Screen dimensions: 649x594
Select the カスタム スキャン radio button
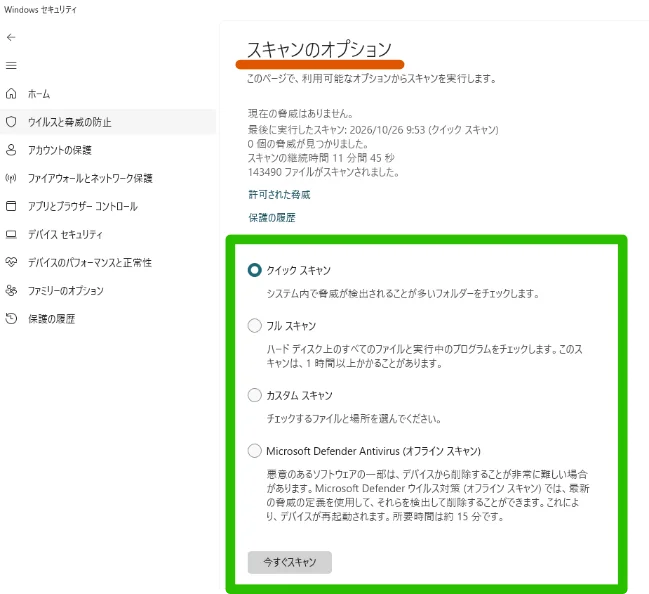tap(255, 395)
